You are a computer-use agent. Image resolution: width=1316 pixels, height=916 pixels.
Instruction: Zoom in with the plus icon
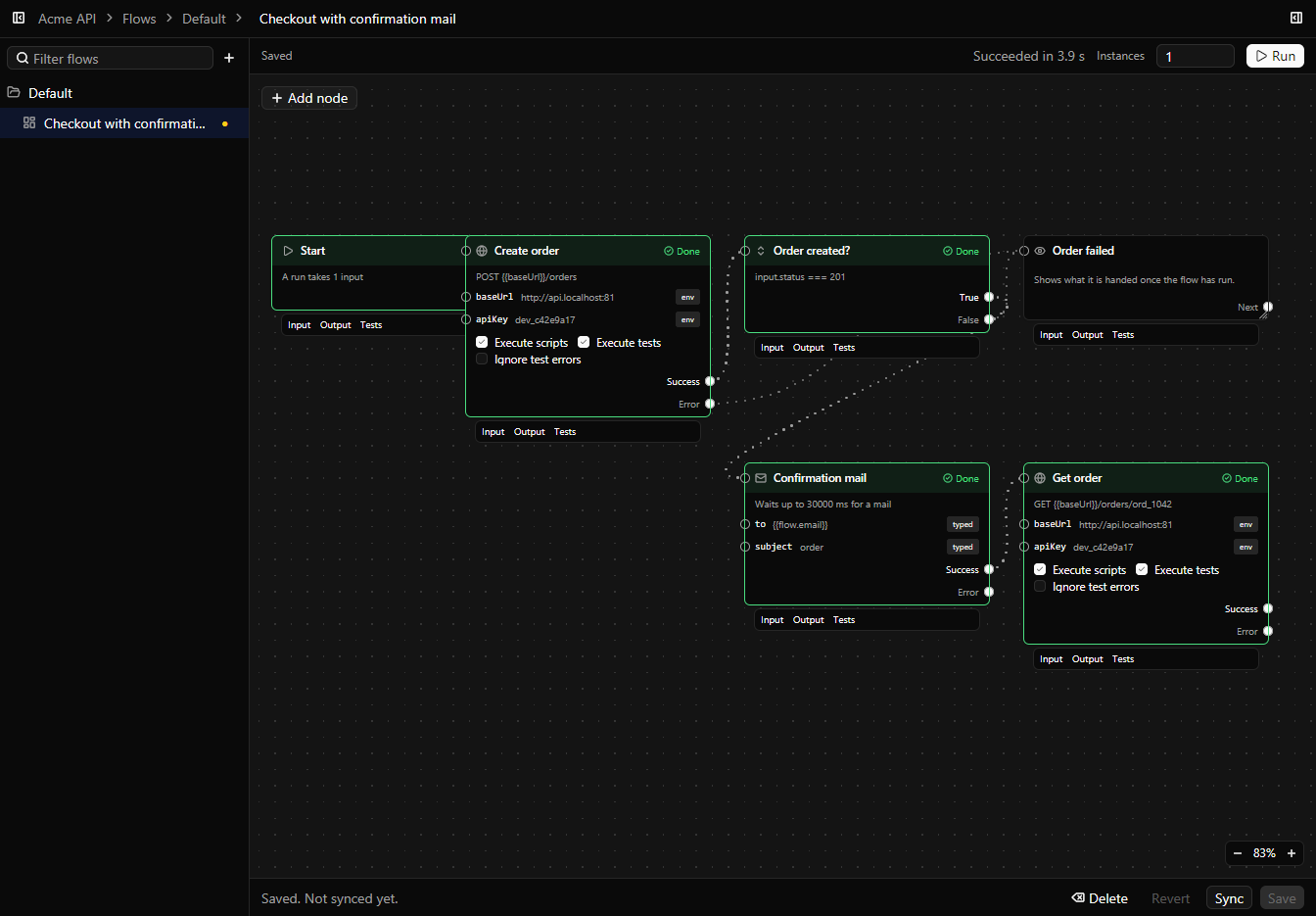(x=1292, y=853)
